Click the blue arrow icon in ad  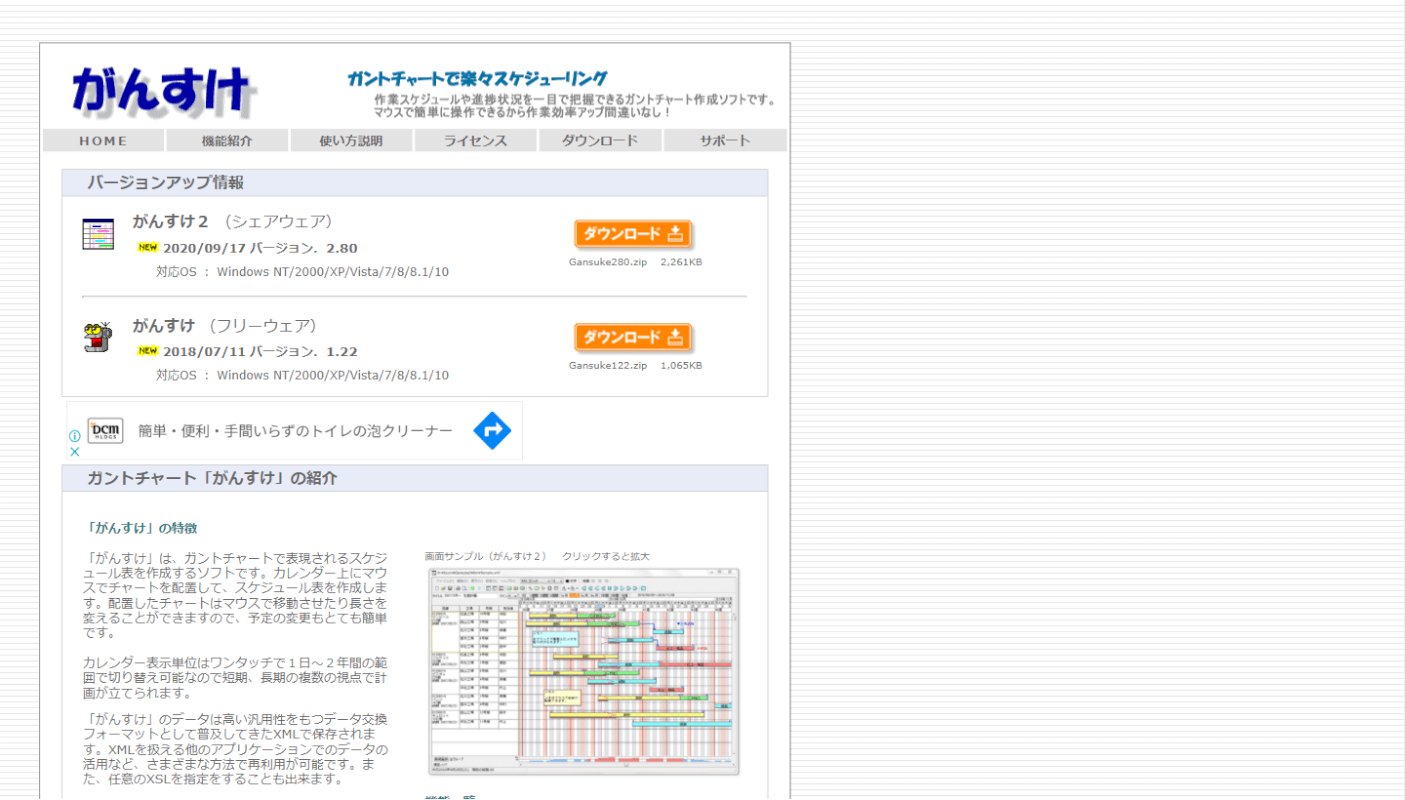click(492, 431)
